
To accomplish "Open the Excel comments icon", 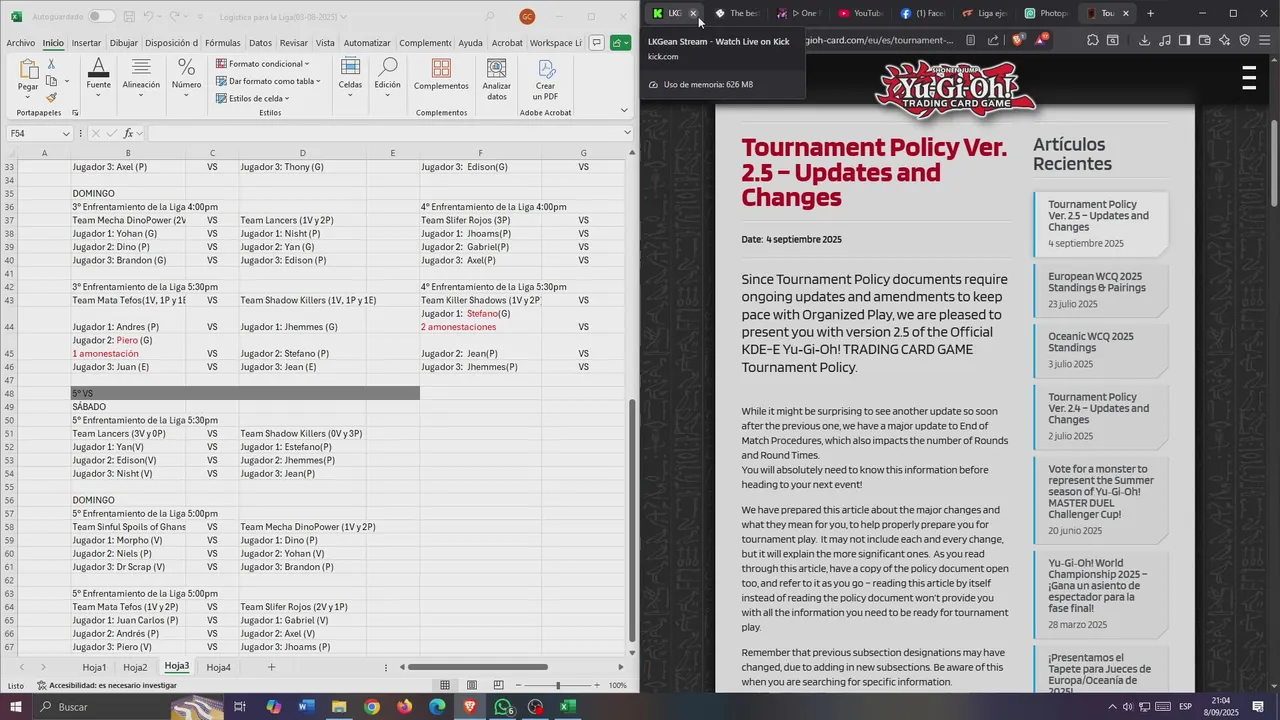I will pyautogui.click(x=597, y=43).
